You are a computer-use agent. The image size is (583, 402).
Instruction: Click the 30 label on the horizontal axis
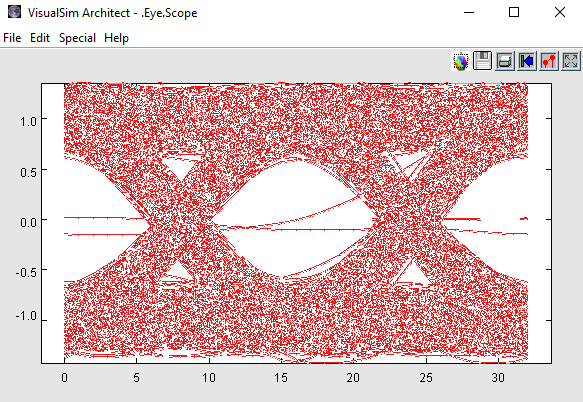coord(498,378)
